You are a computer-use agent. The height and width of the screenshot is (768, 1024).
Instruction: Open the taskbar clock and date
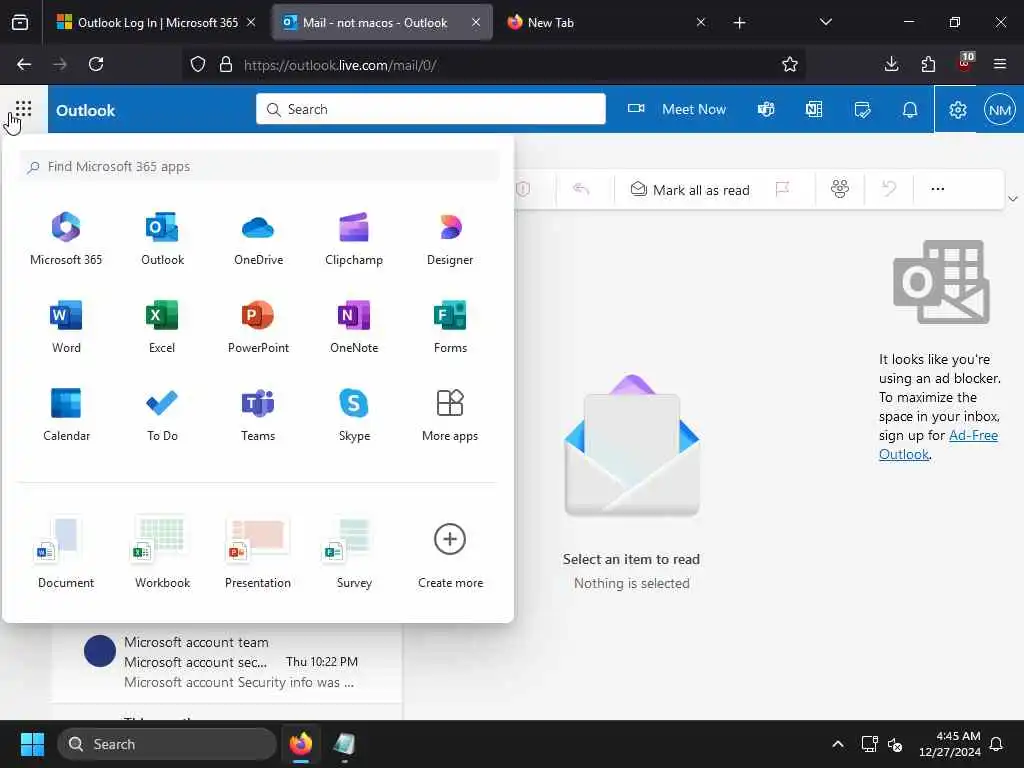click(x=949, y=744)
